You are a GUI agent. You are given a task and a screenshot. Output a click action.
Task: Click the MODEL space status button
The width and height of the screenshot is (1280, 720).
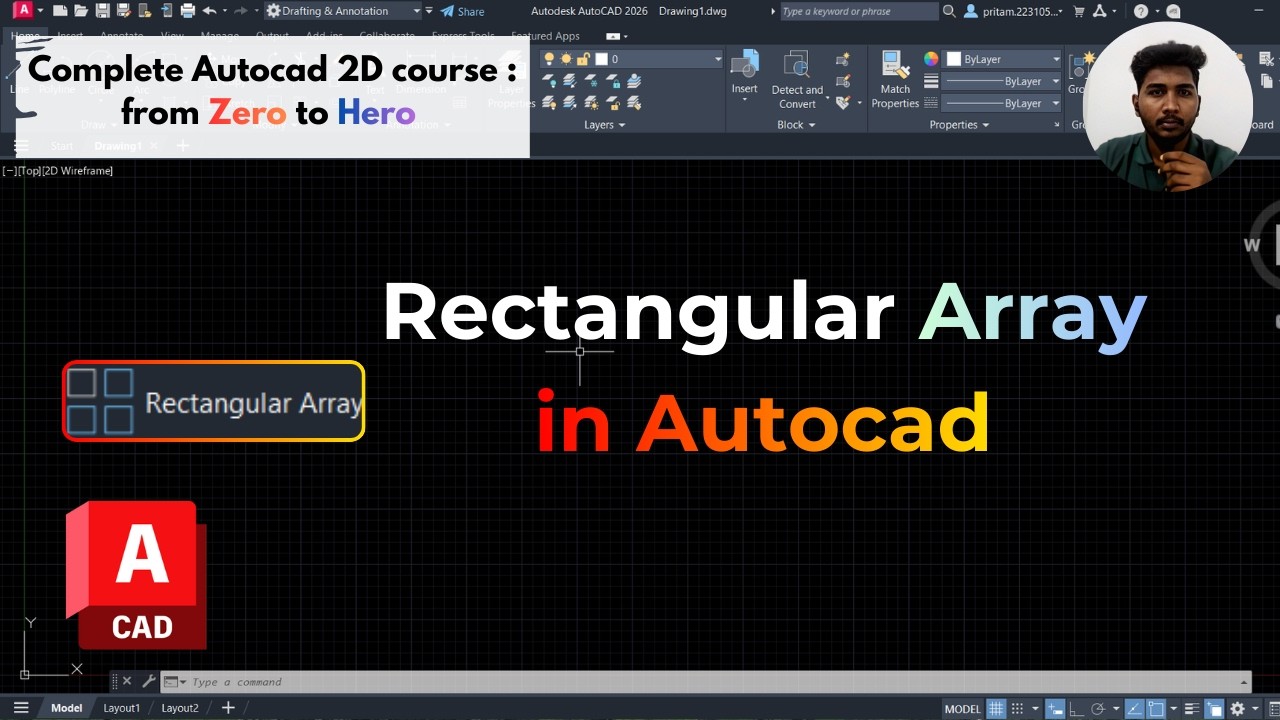[963, 708]
